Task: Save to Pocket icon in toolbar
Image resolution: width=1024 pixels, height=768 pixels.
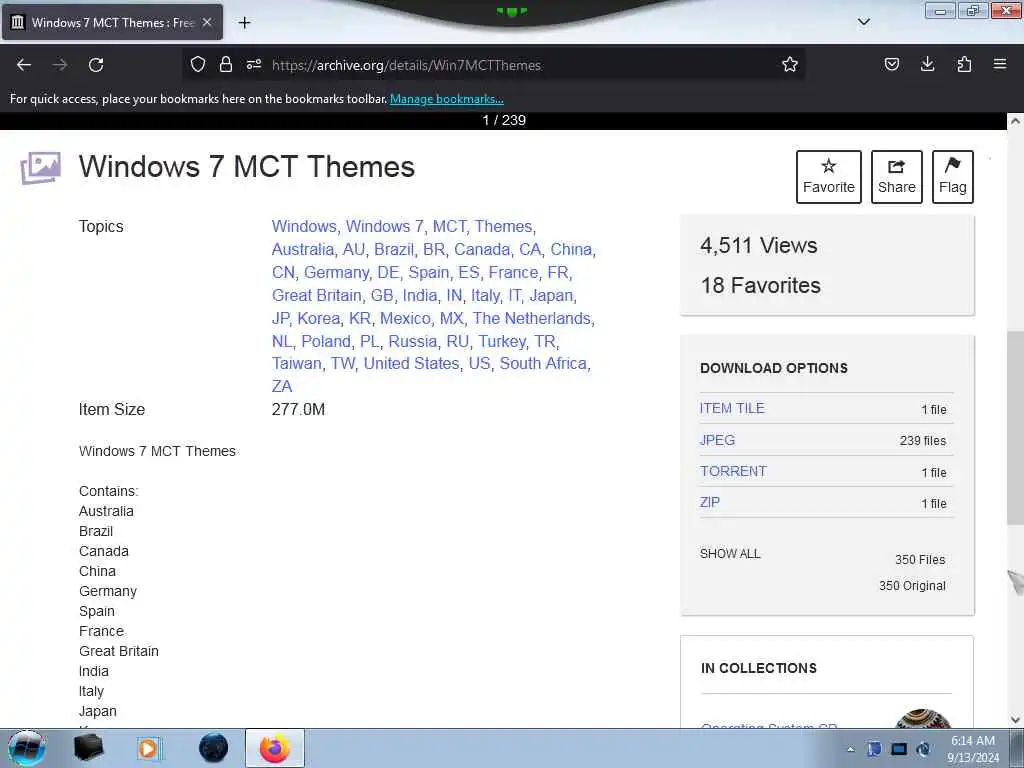Action: pyautogui.click(x=891, y=64)
